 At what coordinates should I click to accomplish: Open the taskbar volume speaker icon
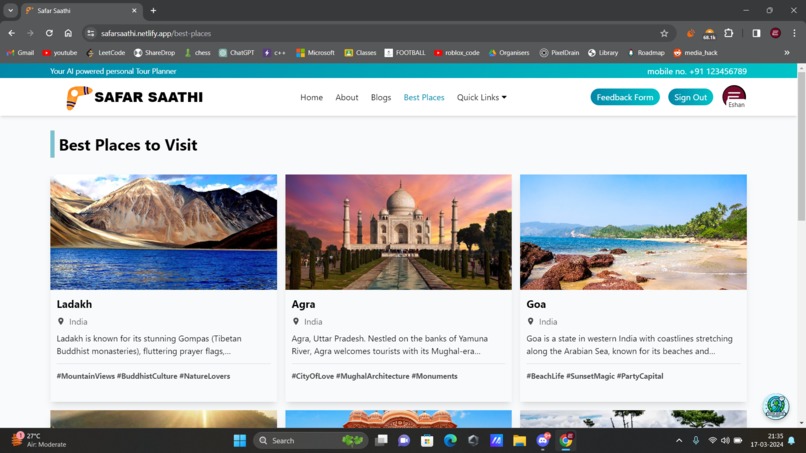pyautogui.click(x=725, y=441)
